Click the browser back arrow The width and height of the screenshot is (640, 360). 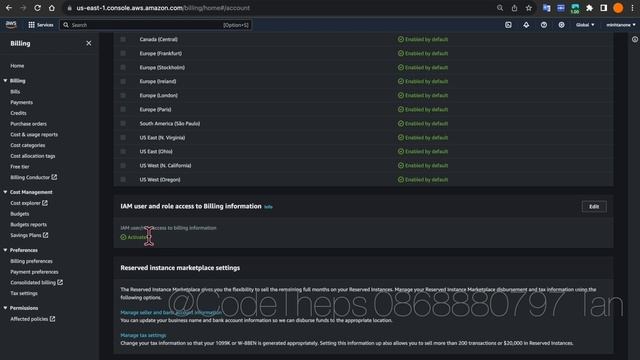pos(9,8)
